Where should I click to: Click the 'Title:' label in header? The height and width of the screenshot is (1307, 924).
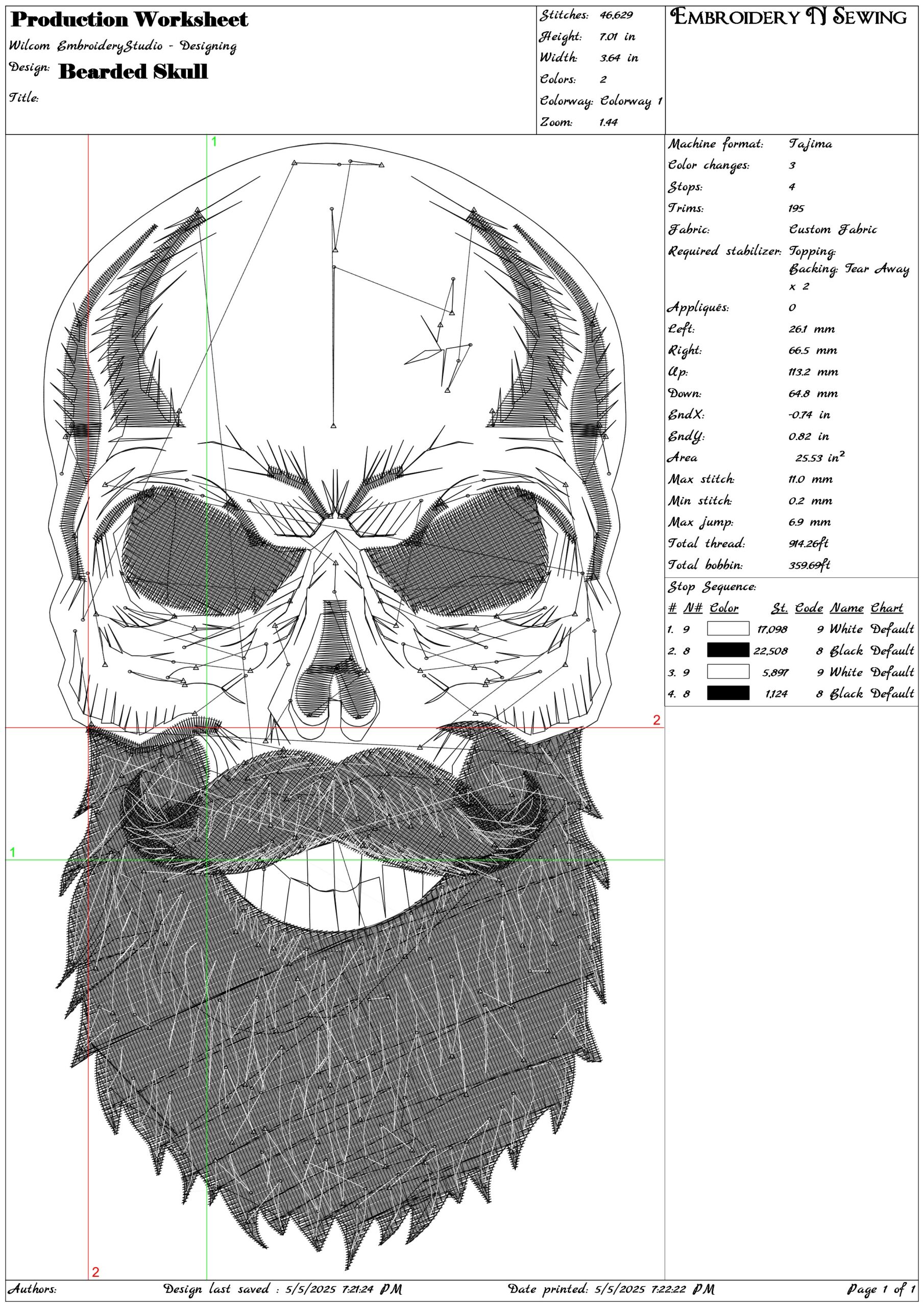pyautogui.click(x=23, y=98)
